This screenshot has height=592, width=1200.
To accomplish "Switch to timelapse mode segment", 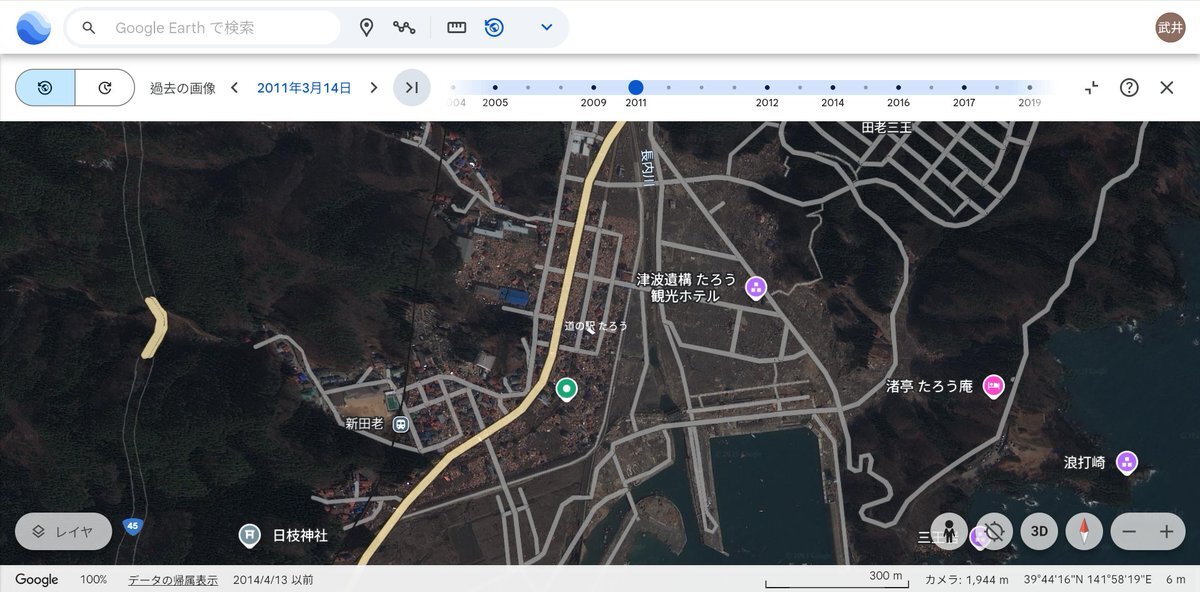I will click(x=105, y=88).
